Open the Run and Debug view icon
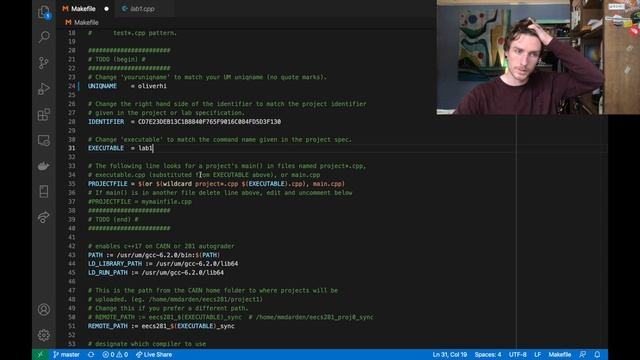Screen dimensions: 640x360 click(44, 89)
